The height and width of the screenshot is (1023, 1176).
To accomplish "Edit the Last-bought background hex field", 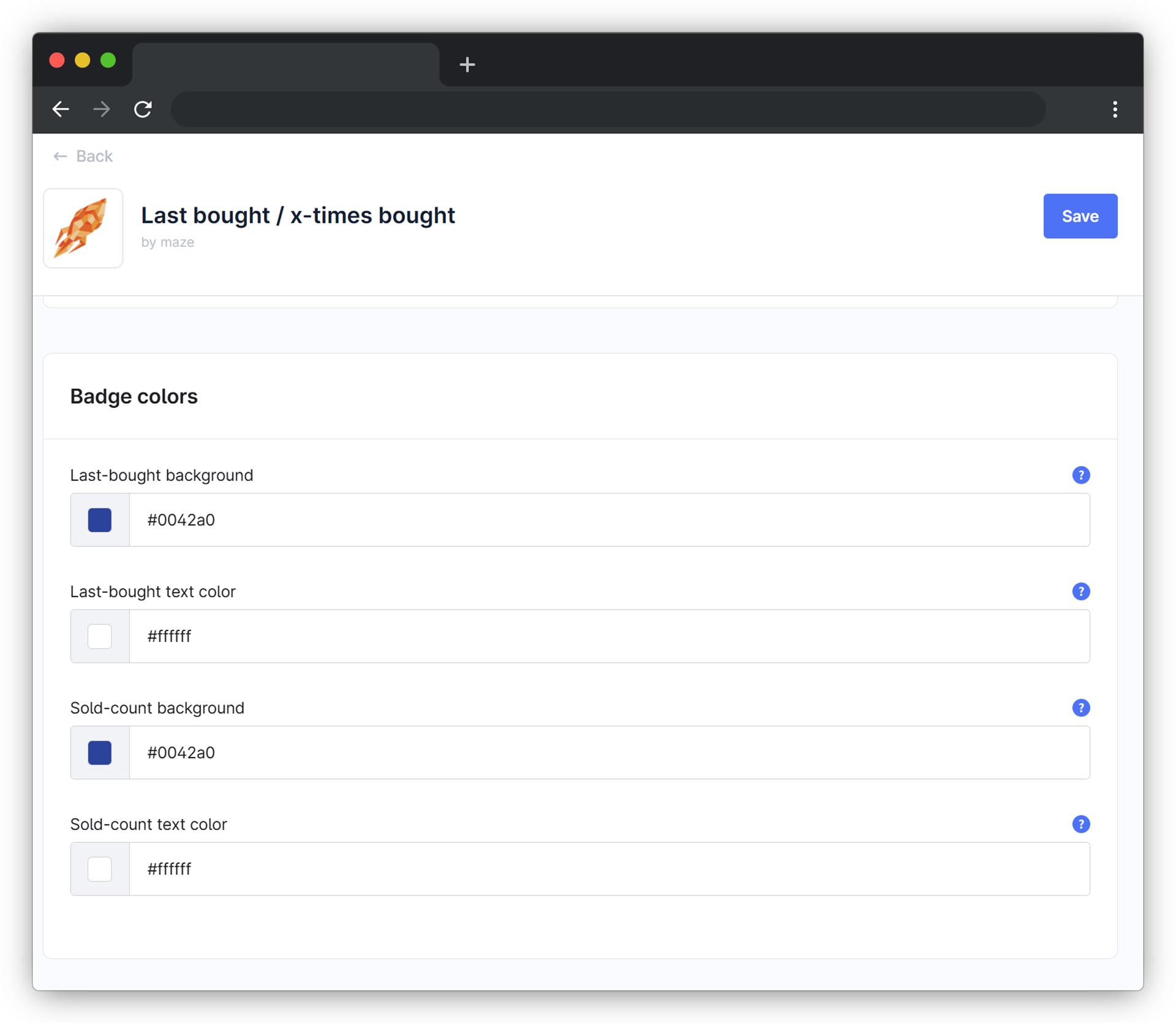I will 609,519.
